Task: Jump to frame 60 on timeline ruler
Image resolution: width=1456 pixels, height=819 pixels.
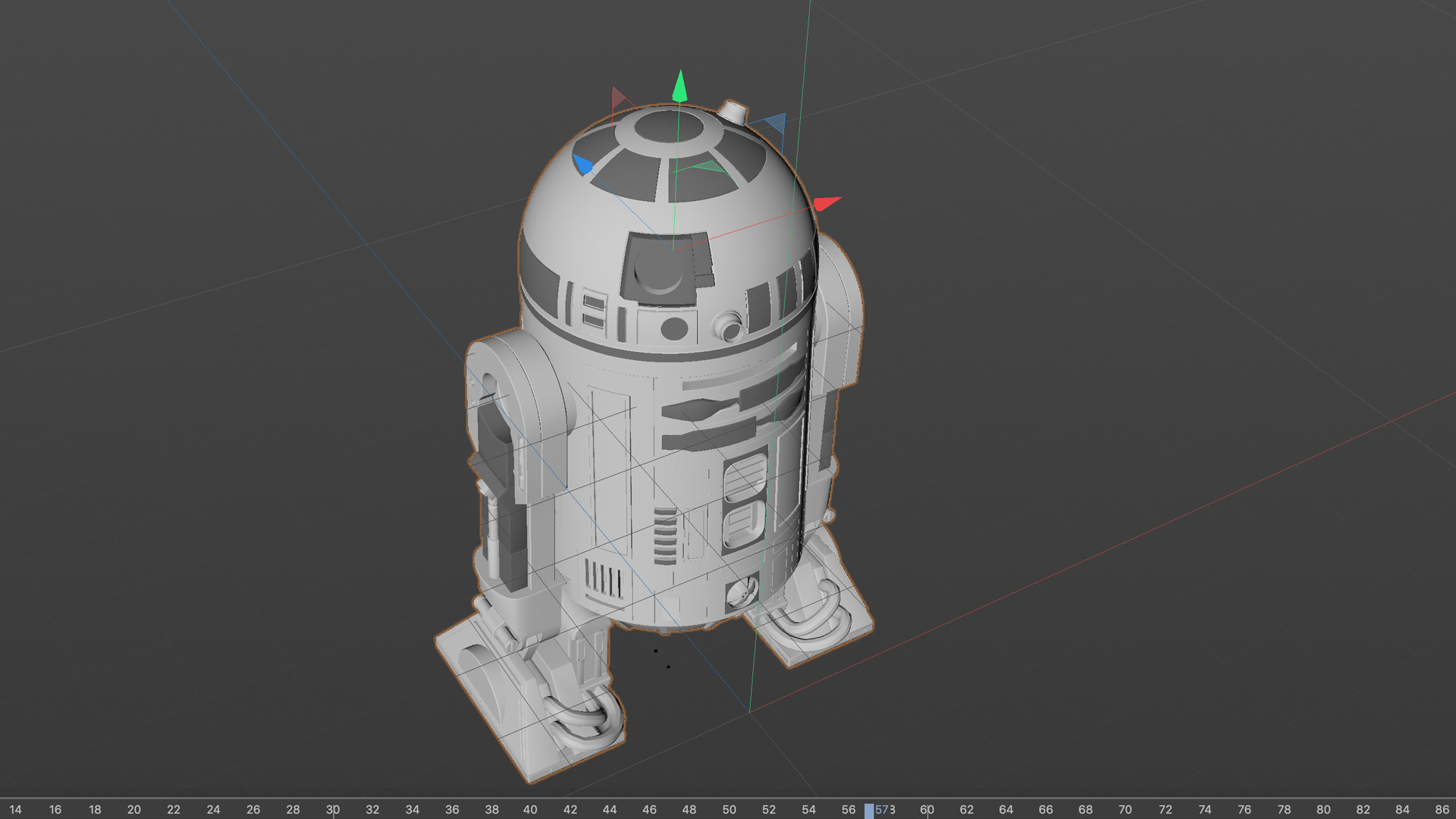Action: click(927, 809)
